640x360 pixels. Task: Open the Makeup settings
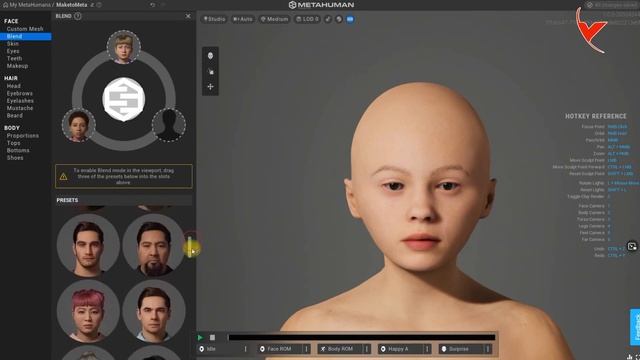[x=17, y=66]
